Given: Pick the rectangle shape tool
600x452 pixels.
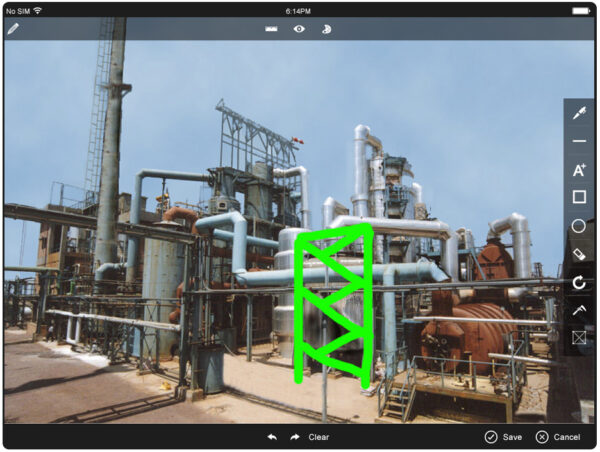Looking at the screenshot, I should (x=579, y=197).
